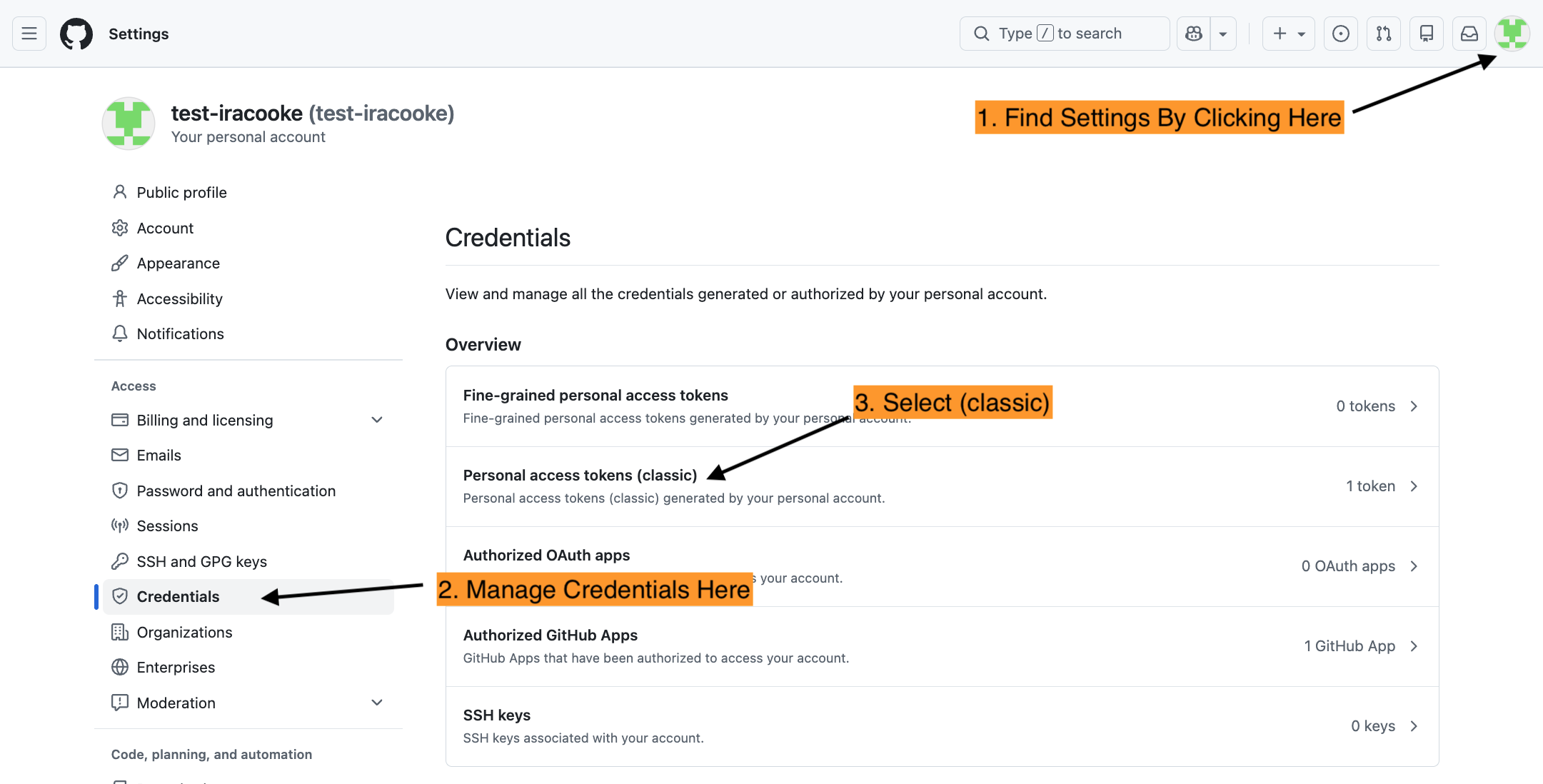This screenshot has height=784, width=1543.
Task: Go to GitHub homepage via Octocat logo
Action: pos(76,34)
